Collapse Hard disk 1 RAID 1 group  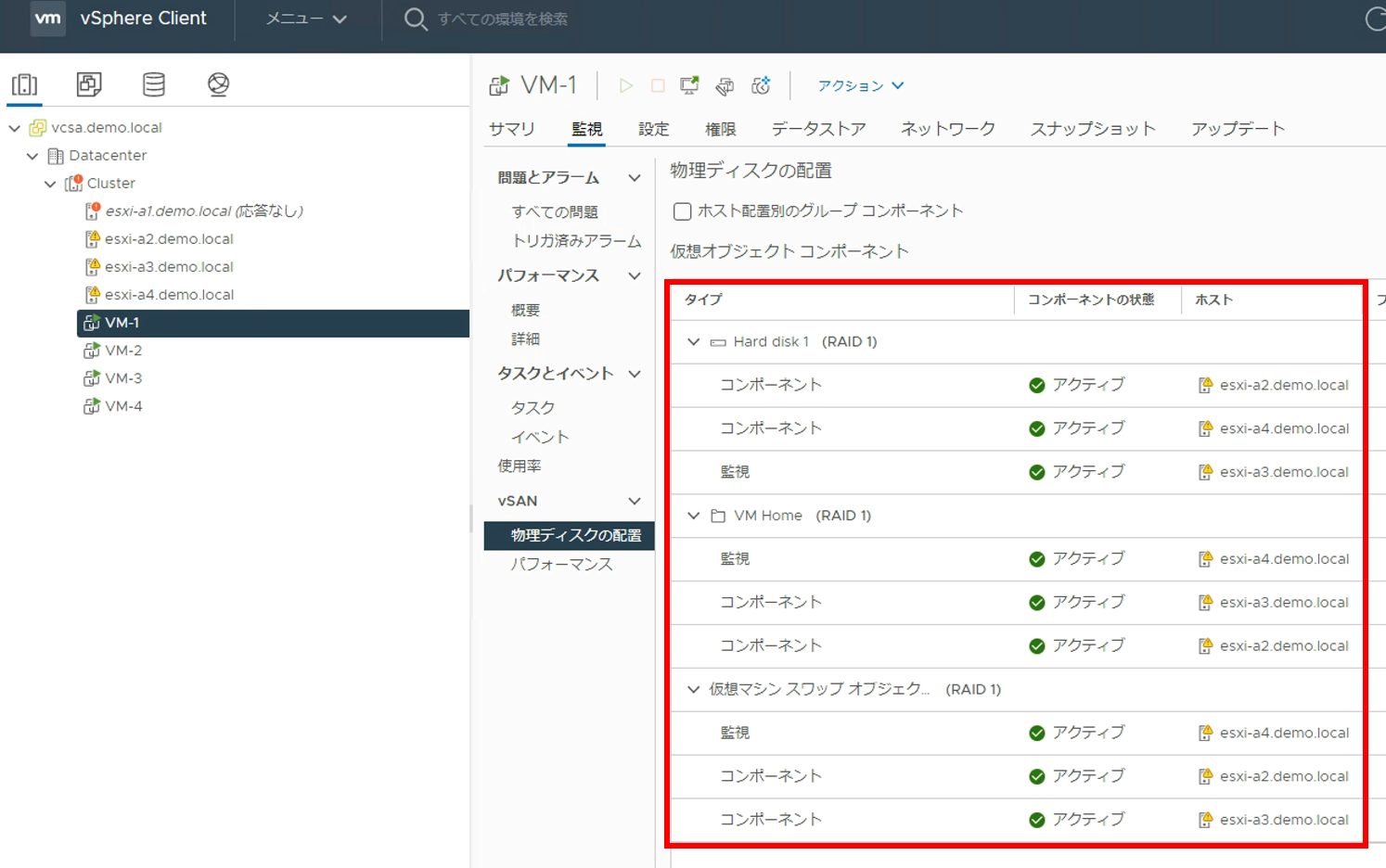[693, 342]
